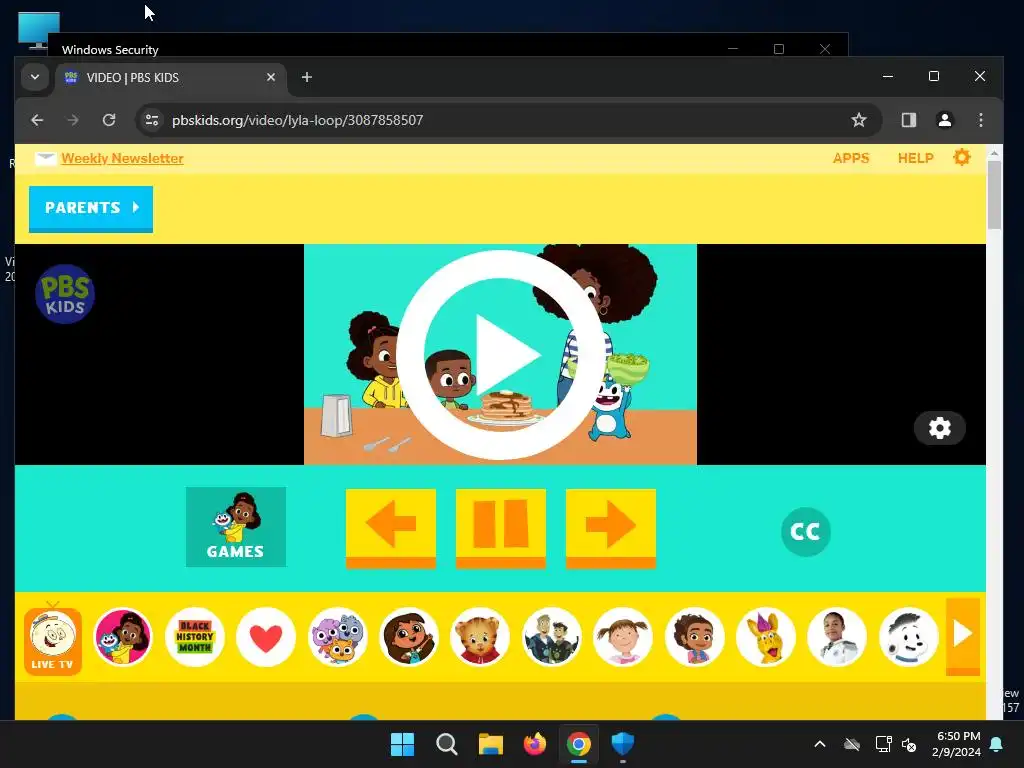Show more shows with carousel right arrow
Image resolution: width=1024 pixels, height=768 pixels.
point(963,635)
